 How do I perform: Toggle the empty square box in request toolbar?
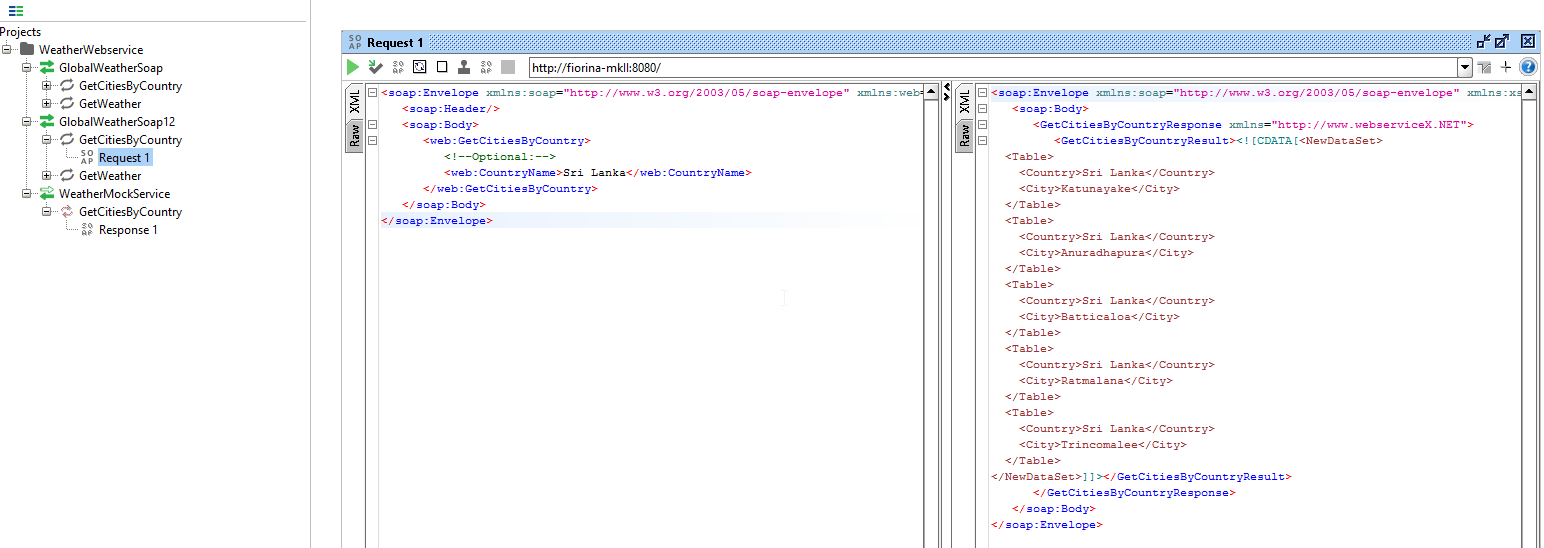point(441,67)
